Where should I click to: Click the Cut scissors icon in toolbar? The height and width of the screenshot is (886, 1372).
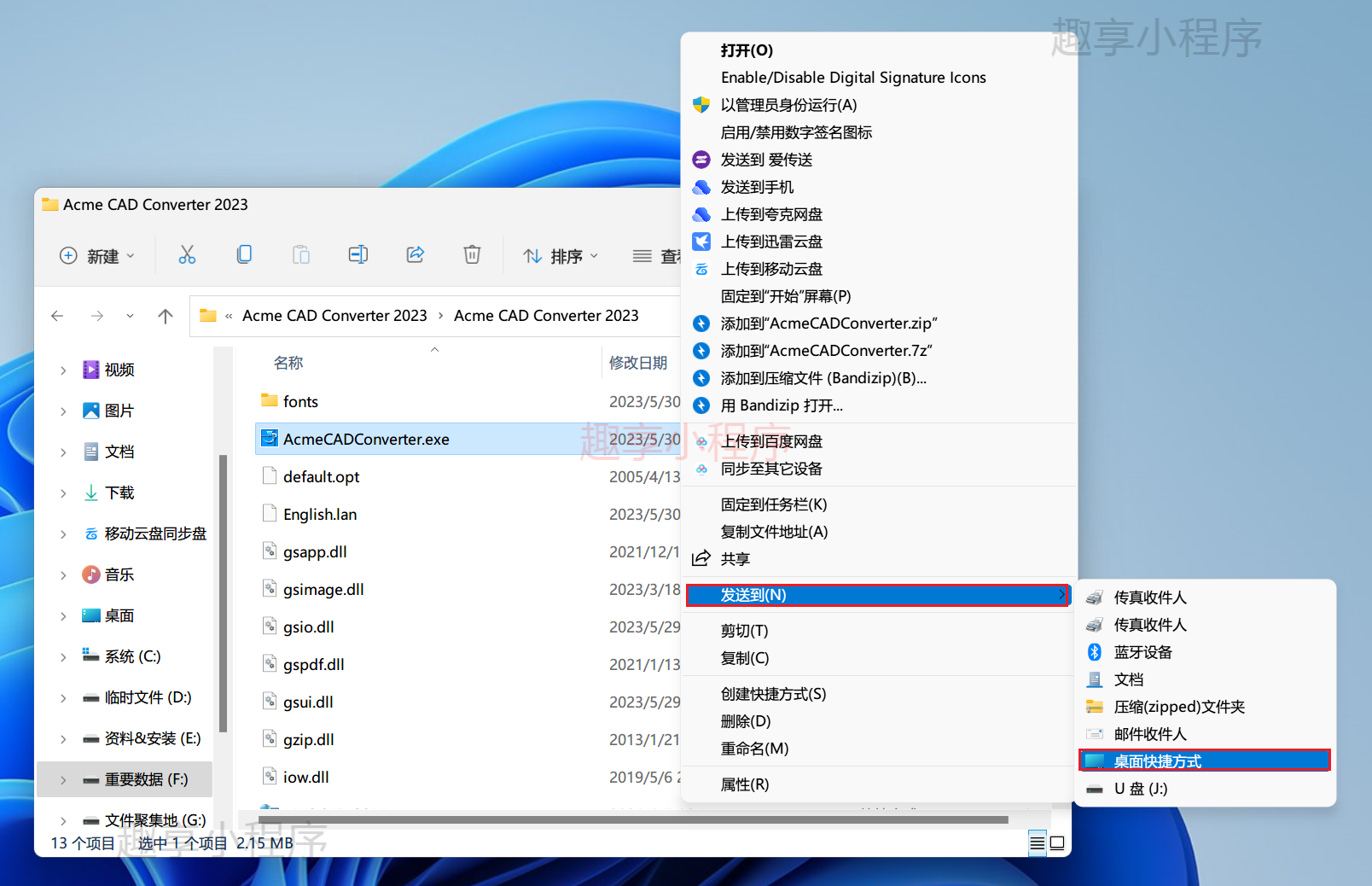coord(187,254)
